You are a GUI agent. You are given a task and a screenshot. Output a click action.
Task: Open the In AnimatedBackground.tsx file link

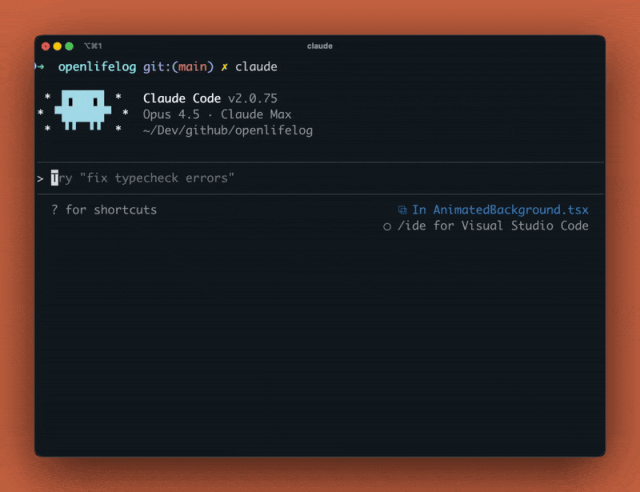coord(500,210)
